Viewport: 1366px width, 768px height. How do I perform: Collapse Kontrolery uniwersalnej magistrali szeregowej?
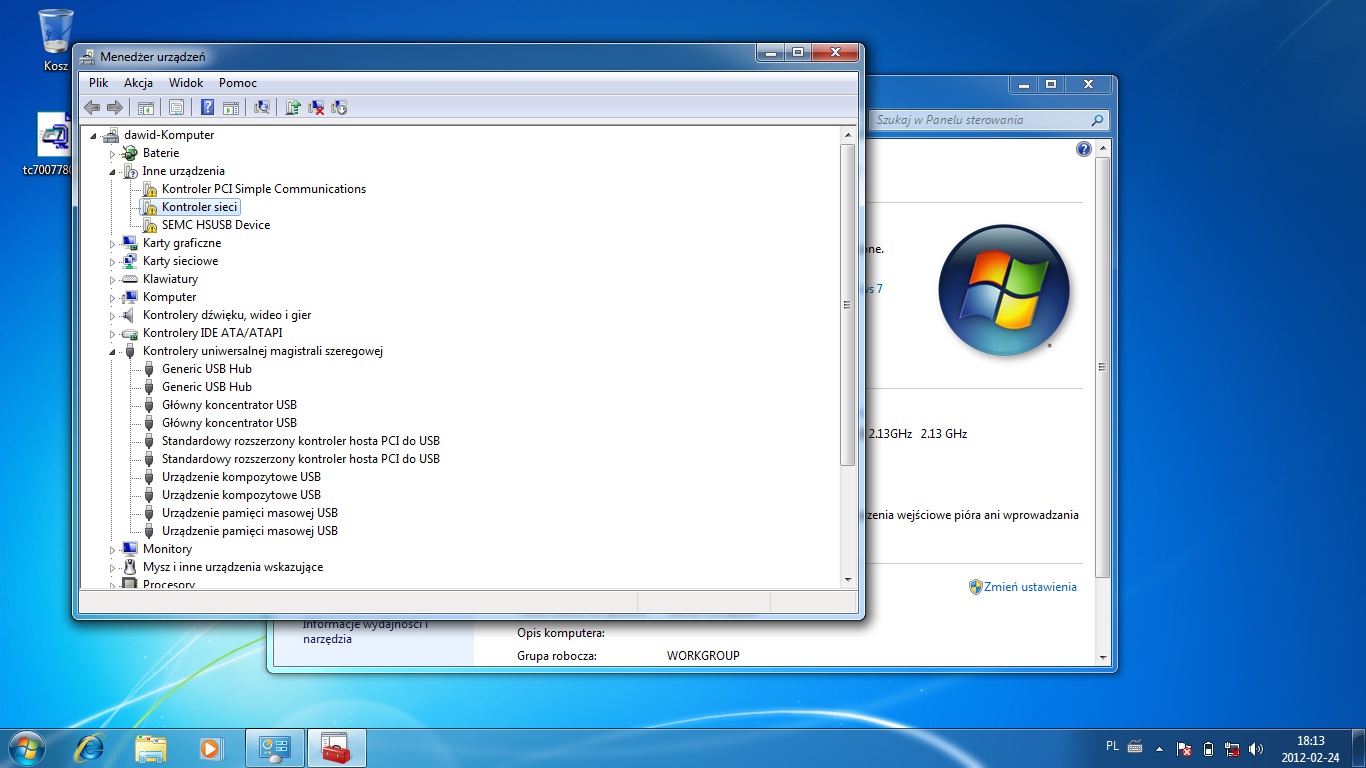113,352
